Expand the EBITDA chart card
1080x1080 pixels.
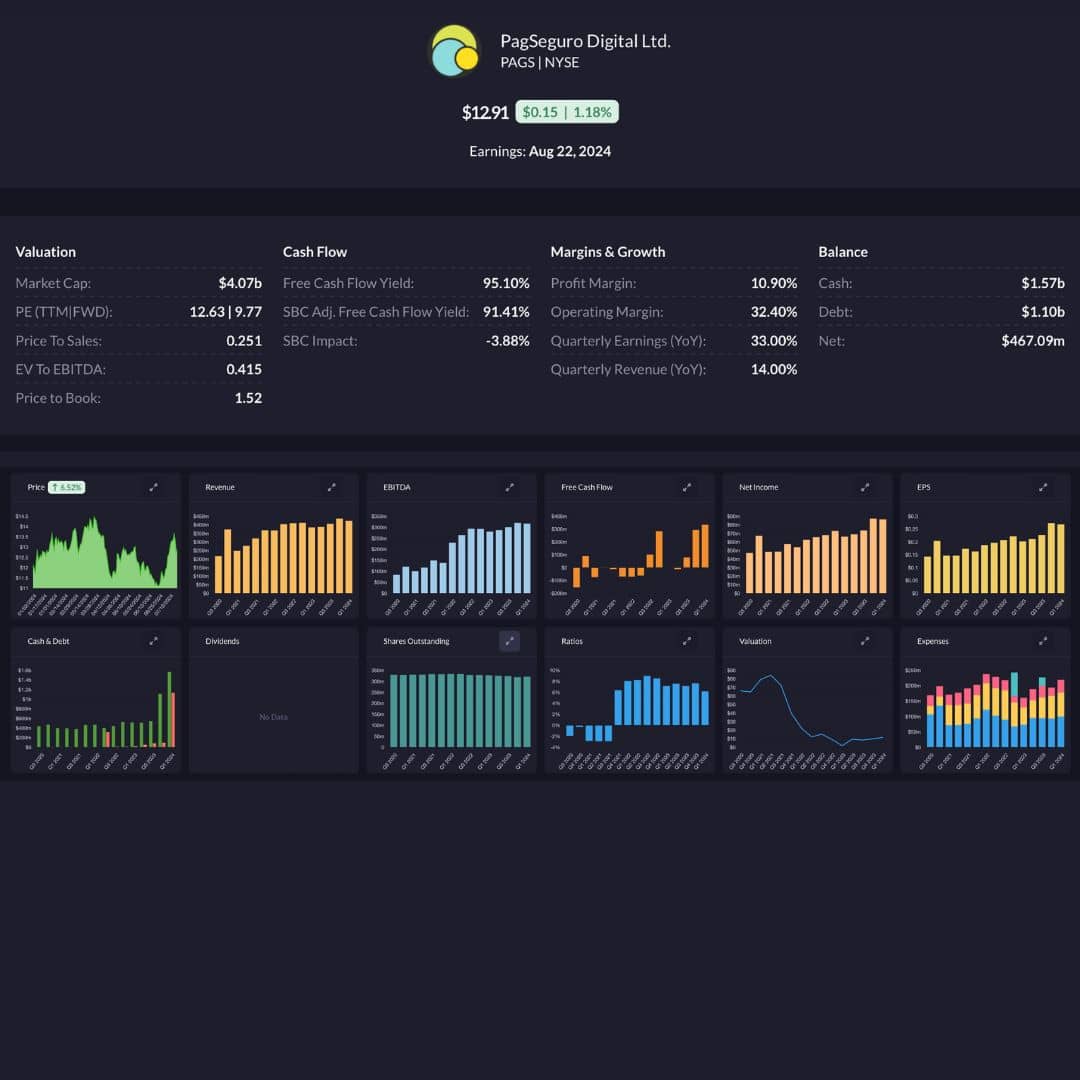point(509,488)
